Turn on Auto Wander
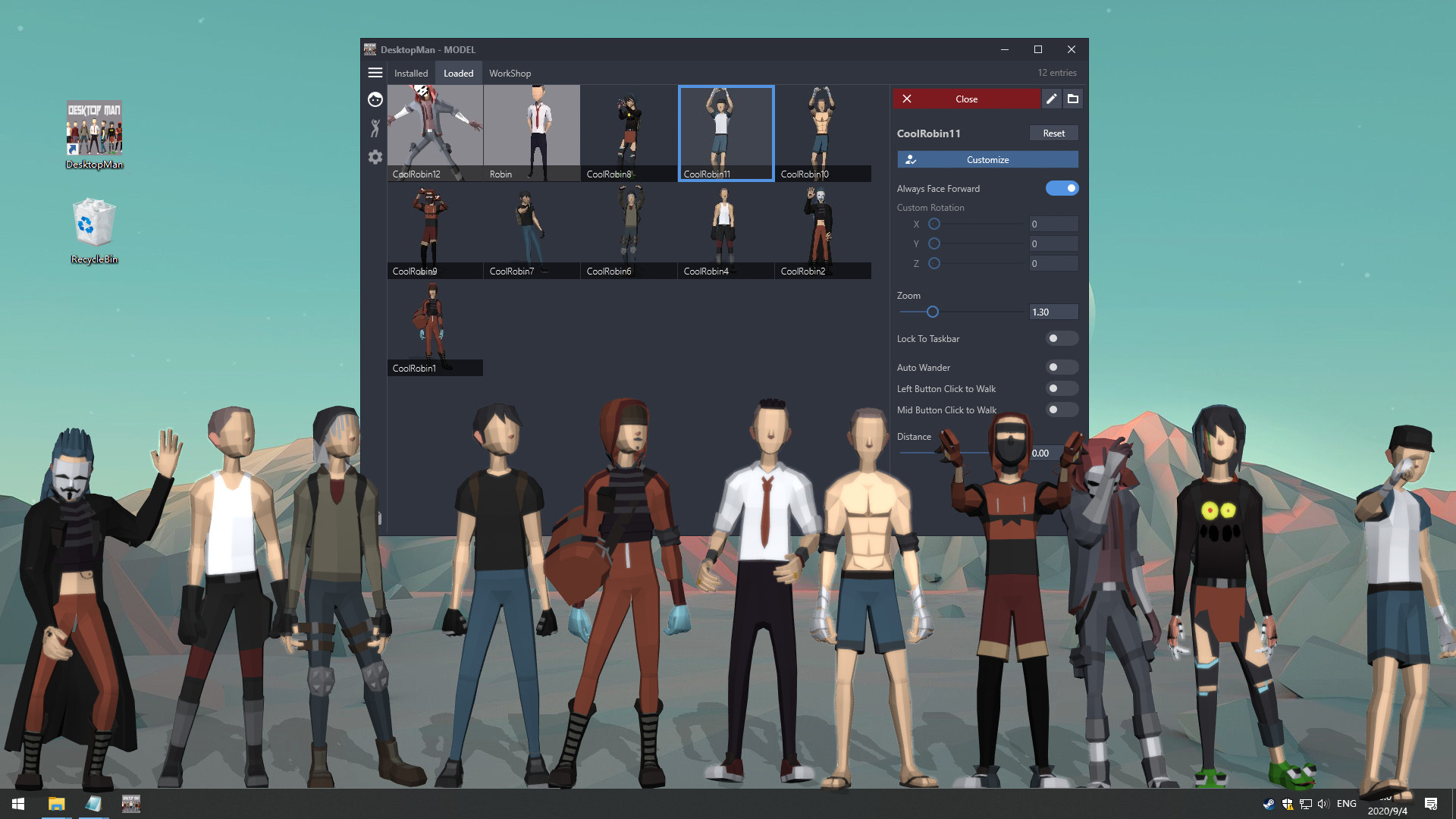Viewport: 1456px width, 819px height. pyautogui.click(x=1062, y=367)
